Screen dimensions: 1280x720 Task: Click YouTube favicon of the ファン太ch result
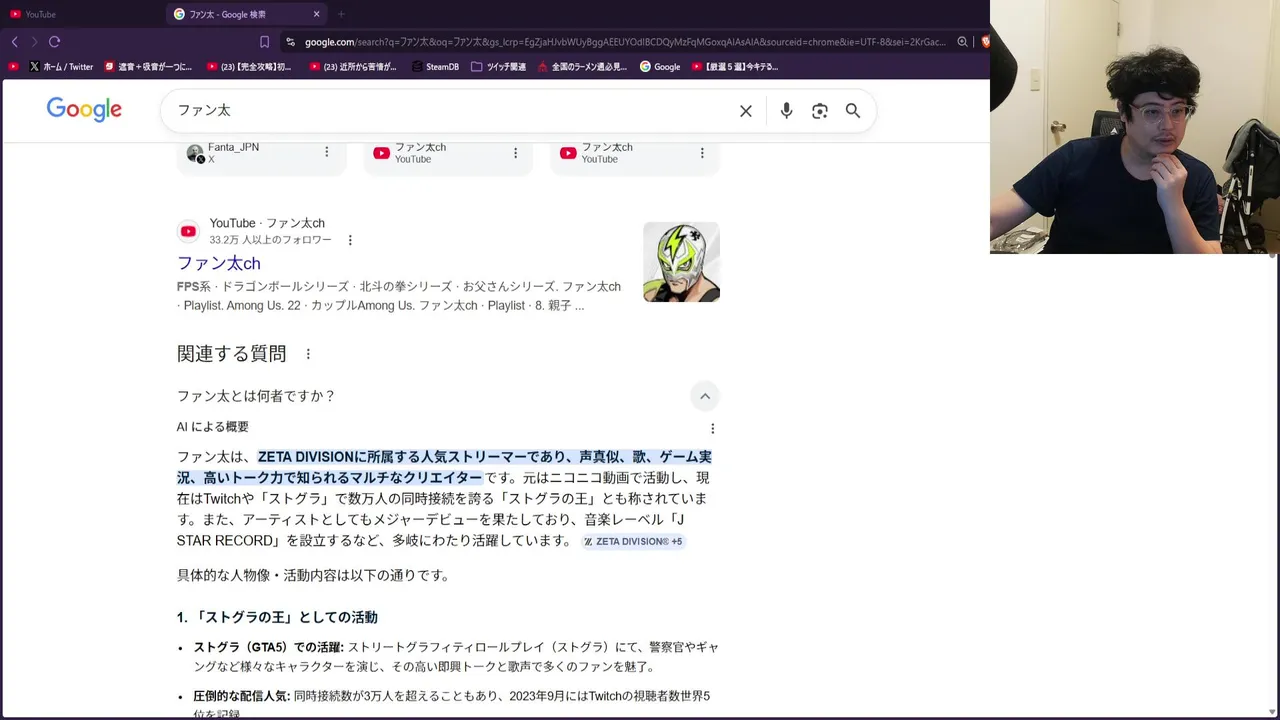[x=188, y=231]
